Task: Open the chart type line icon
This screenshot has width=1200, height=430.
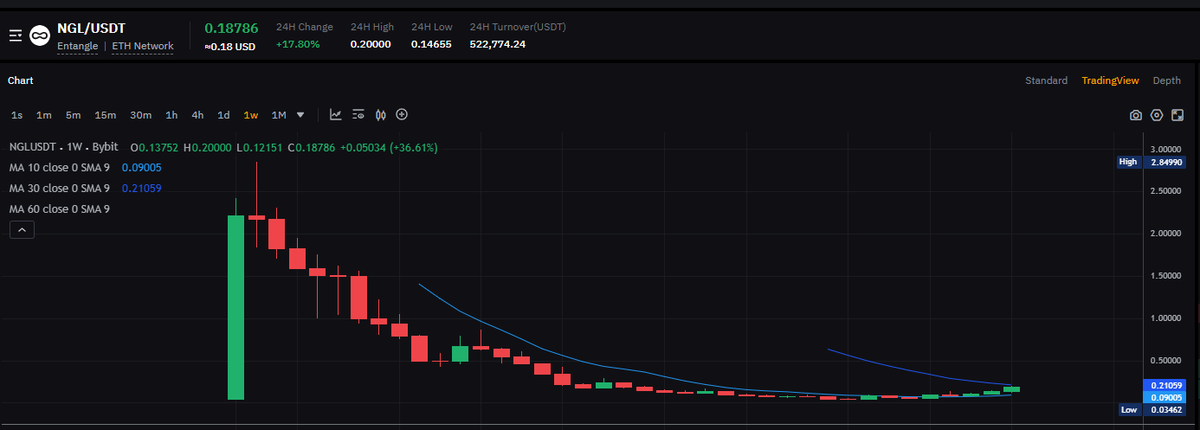Action: point(336,114)
